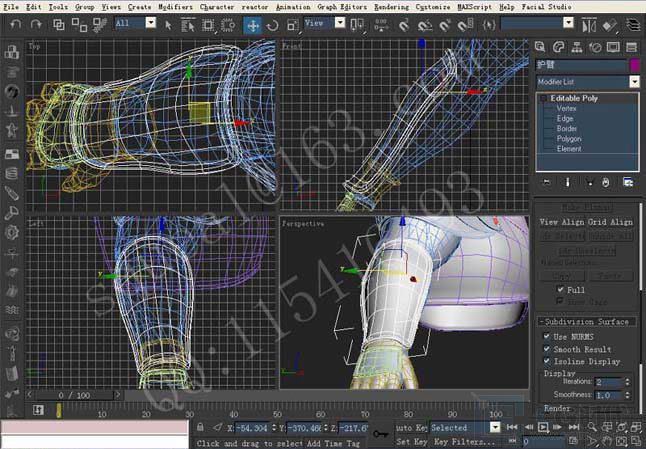Image resolution: width=646 pixels, height=449 pixels.
Task: Open the Key Filters dialog button
Action: pos(465,442)
